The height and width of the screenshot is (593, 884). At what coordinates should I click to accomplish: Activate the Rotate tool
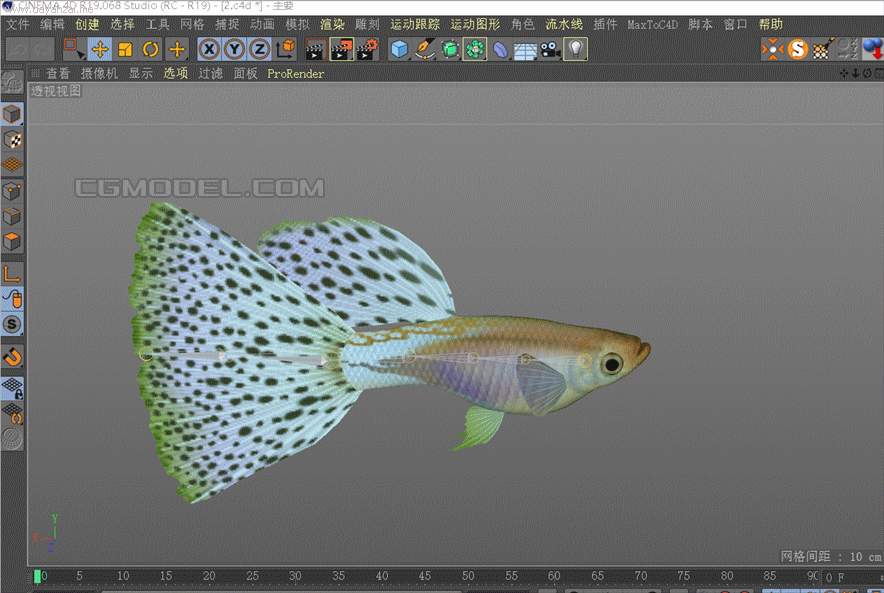click(151, 48)
